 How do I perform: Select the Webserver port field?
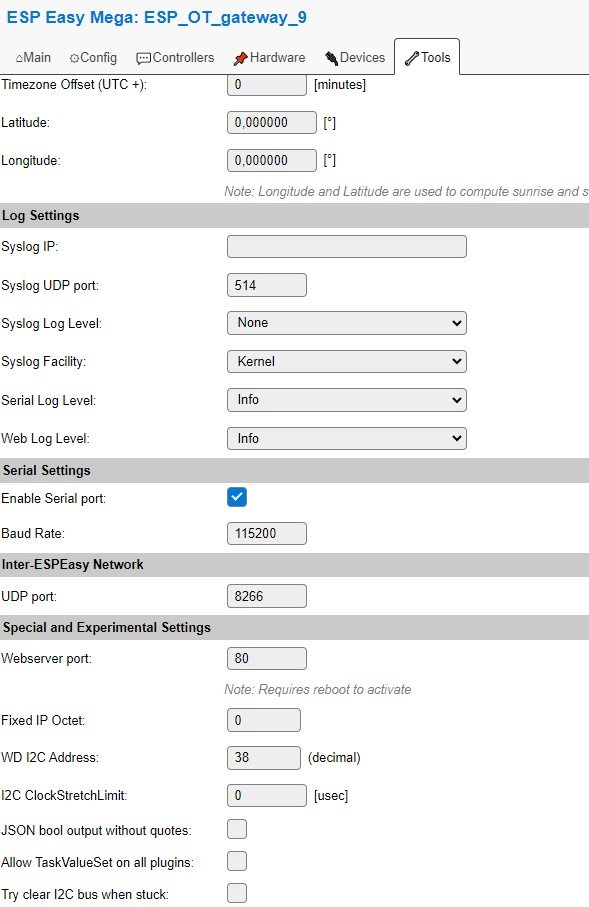click(267, 658)
